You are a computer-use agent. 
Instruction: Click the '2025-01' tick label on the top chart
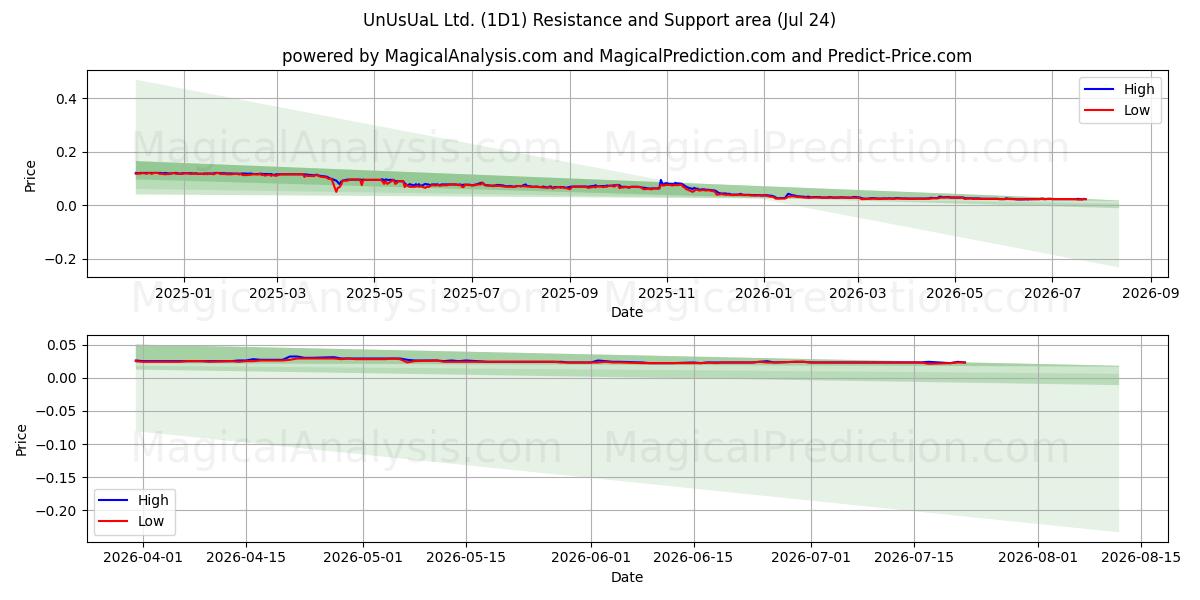(x=184, y=293)
